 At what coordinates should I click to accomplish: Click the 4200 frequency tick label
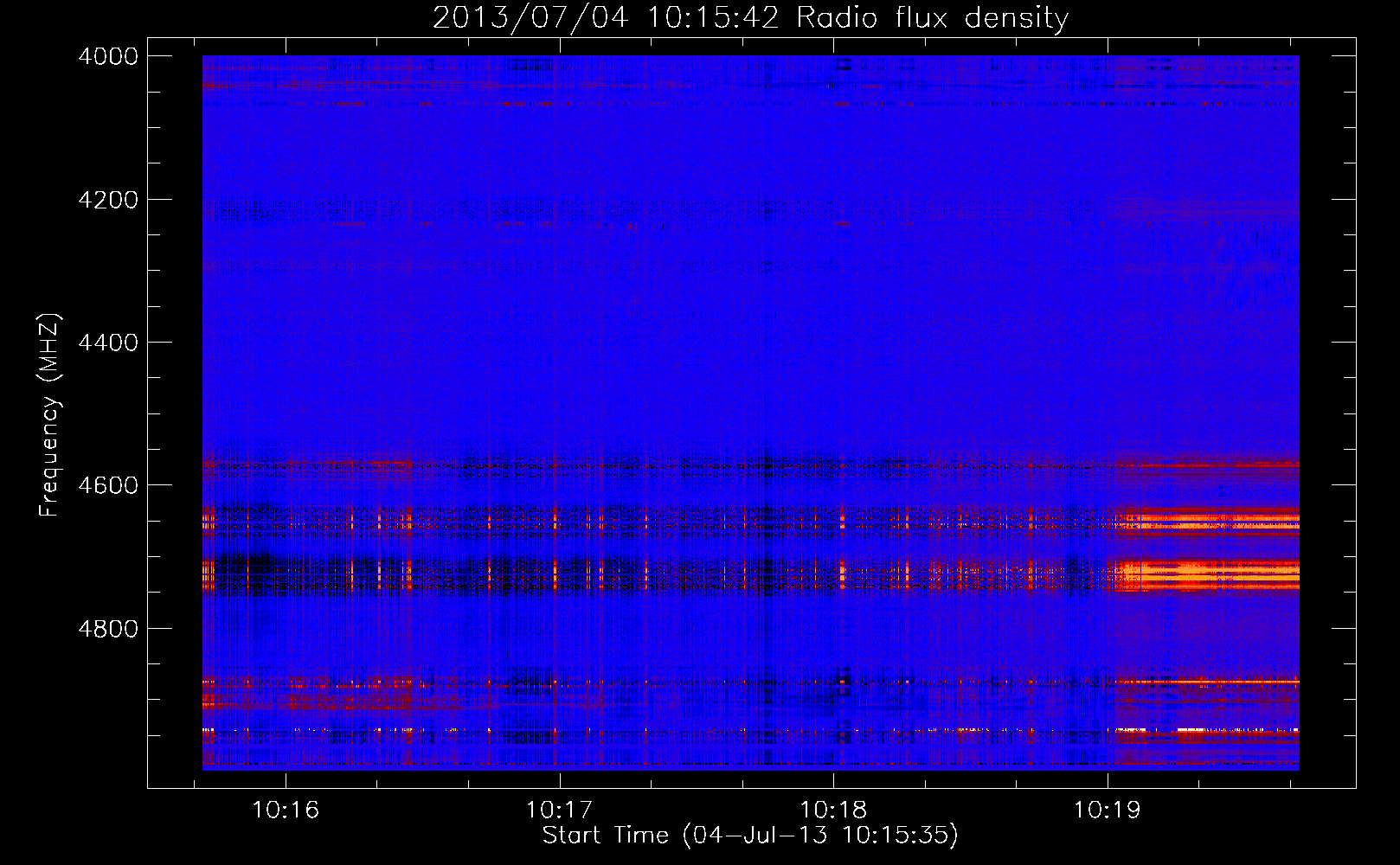click(108, 200)
